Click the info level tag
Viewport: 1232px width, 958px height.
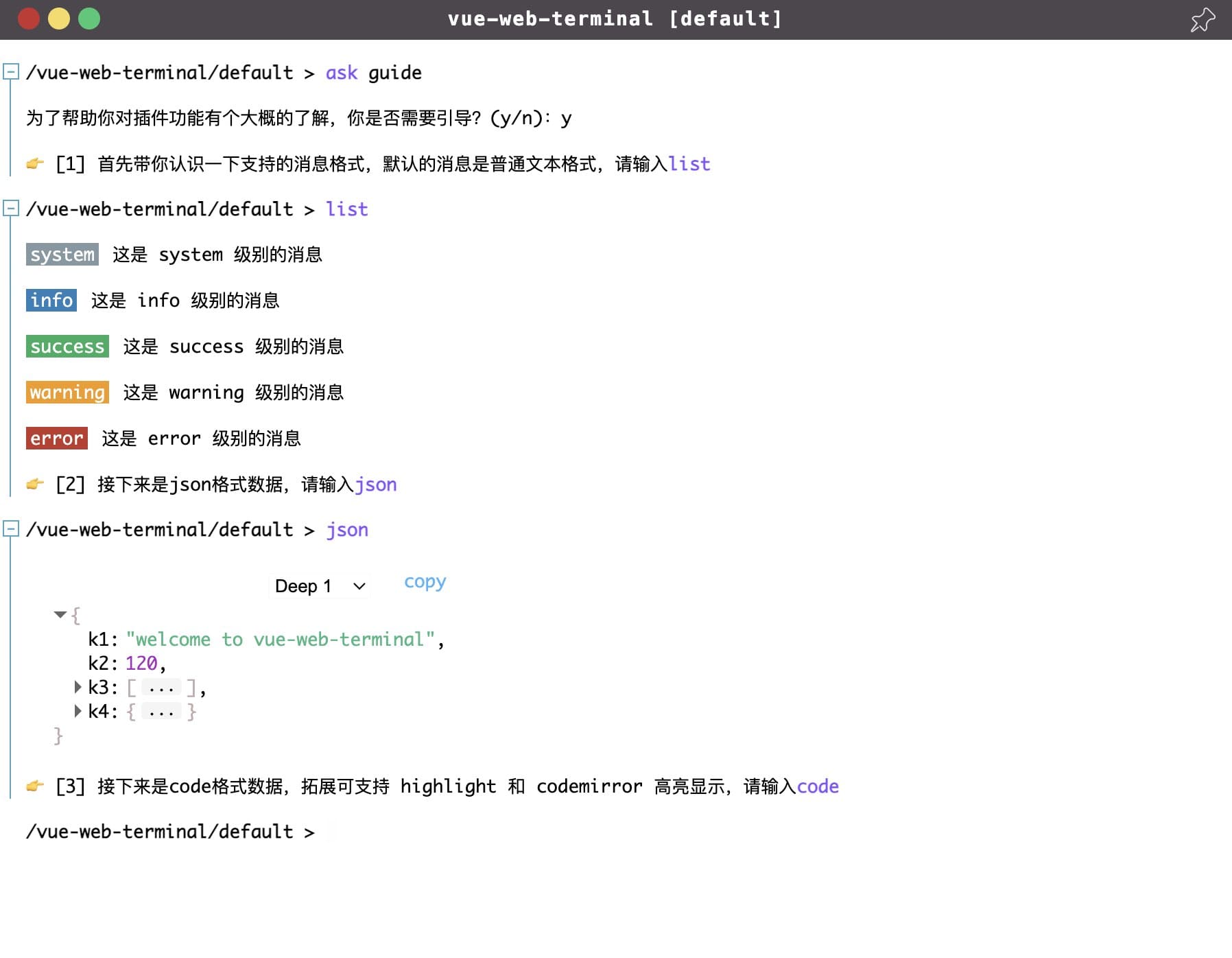pyautogui.click(x=51, y=300)
